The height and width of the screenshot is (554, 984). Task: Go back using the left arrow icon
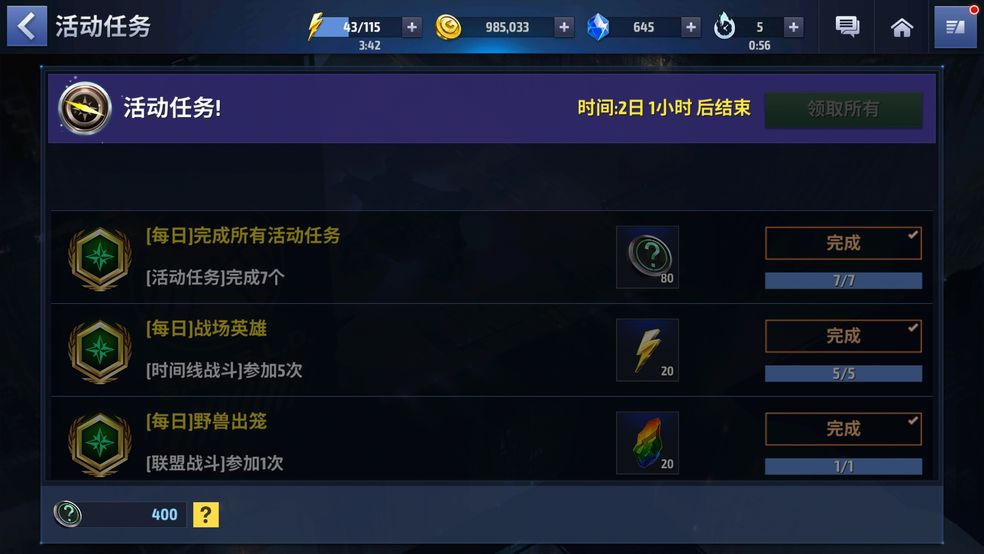27,26
